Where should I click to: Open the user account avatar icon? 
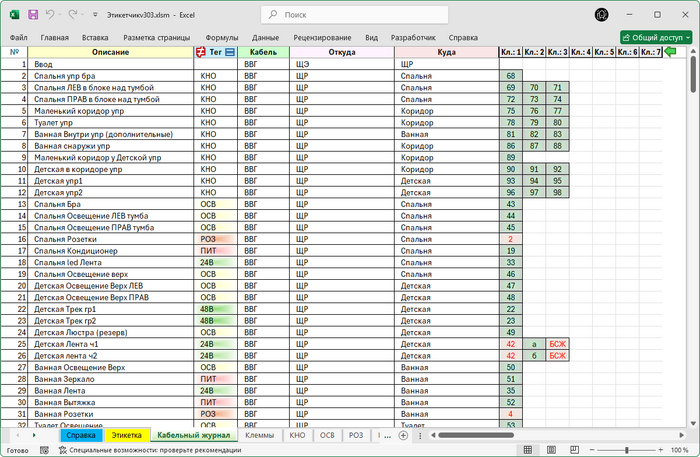[x=602, y=16]
